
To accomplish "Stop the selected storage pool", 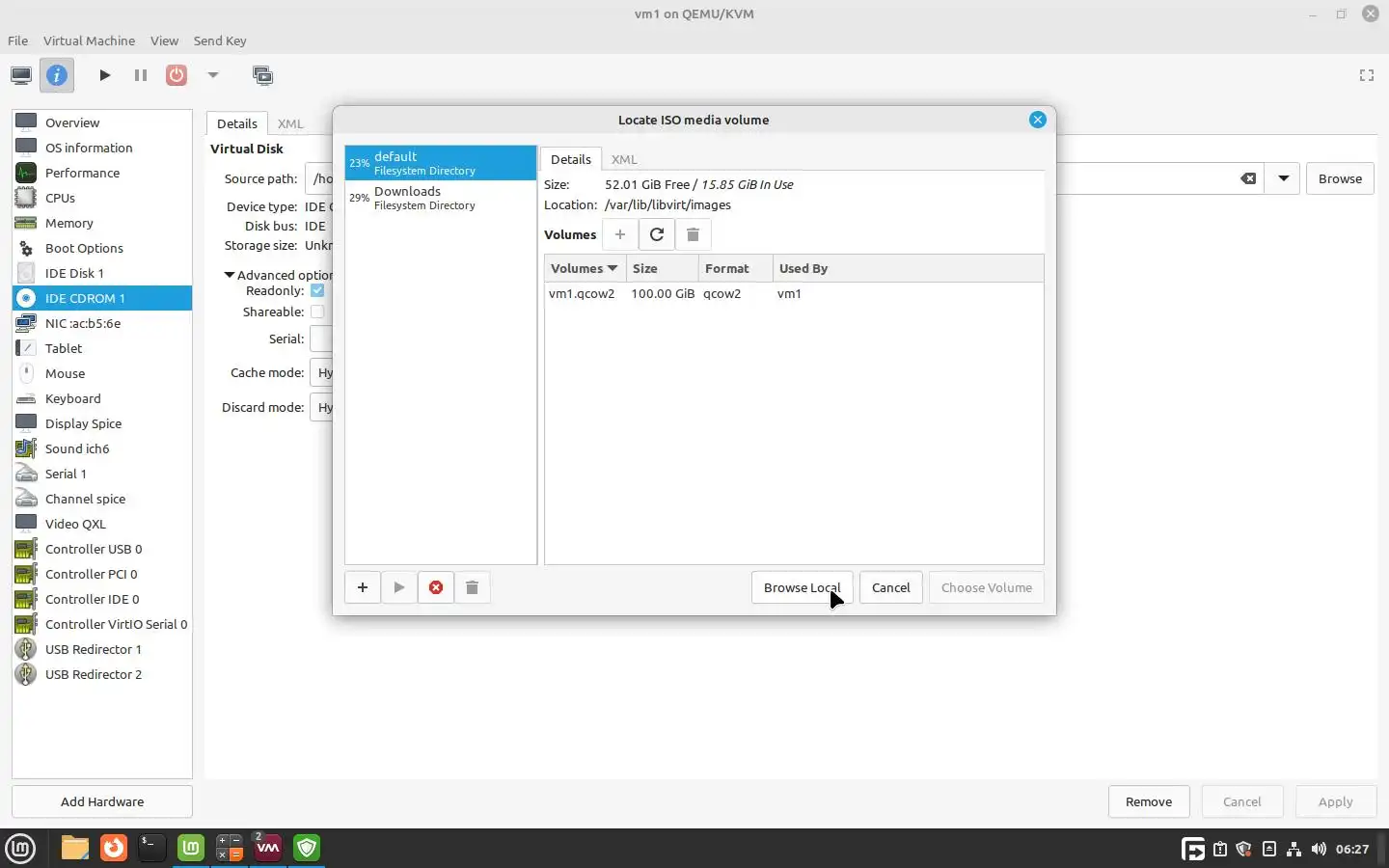I will [x=436, y=587].
